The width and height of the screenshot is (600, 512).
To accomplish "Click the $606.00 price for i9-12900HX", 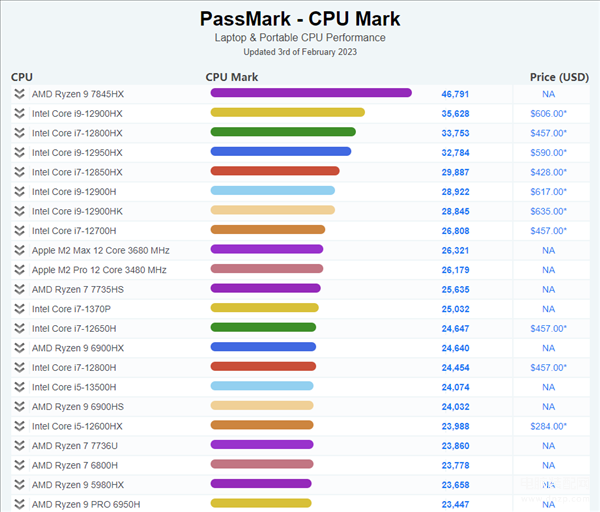I will point(548,114).
